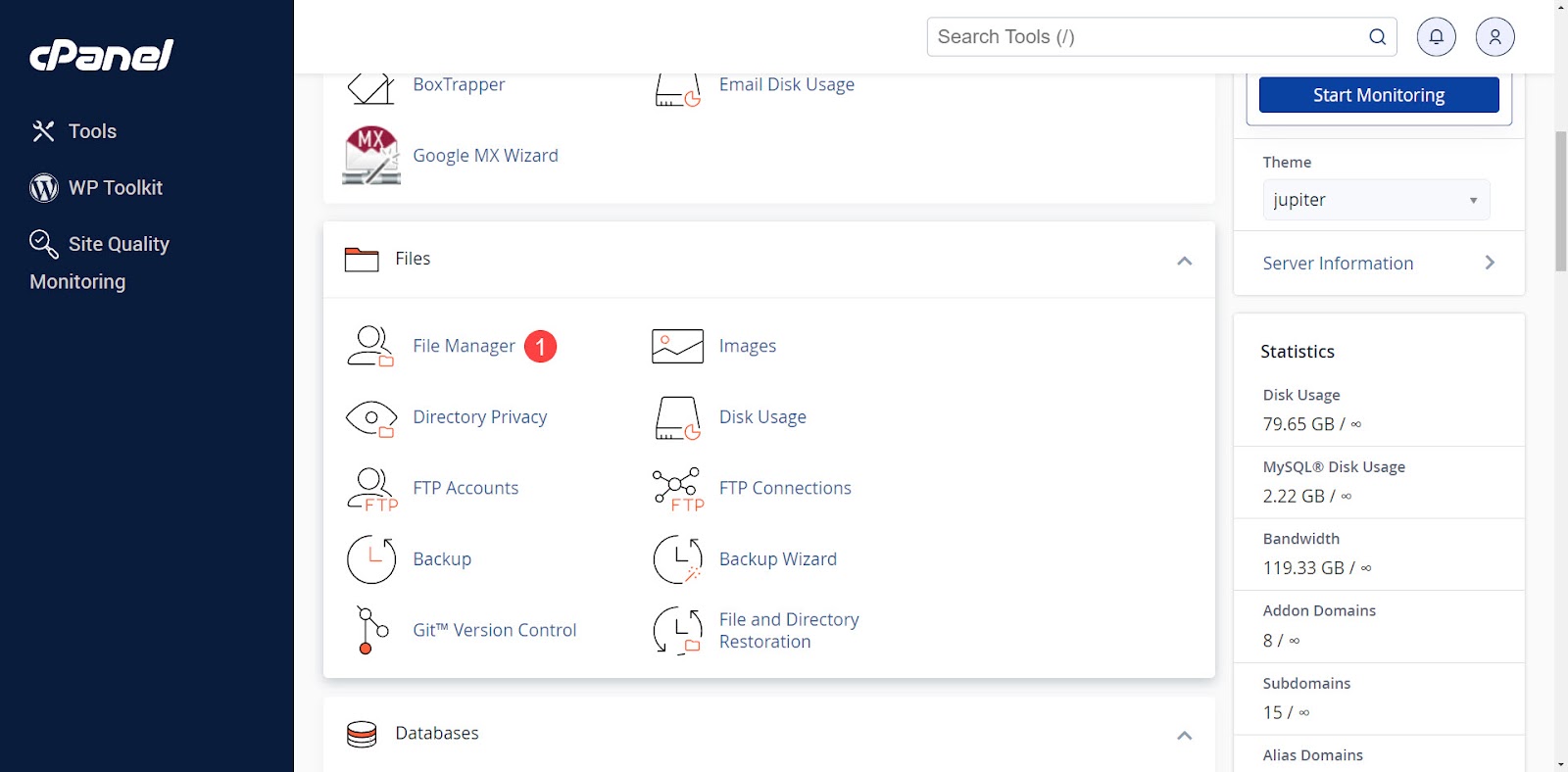Click the page vertical scrollbar thumb
Screen dimensions: 1568x772
point(1561,201)
